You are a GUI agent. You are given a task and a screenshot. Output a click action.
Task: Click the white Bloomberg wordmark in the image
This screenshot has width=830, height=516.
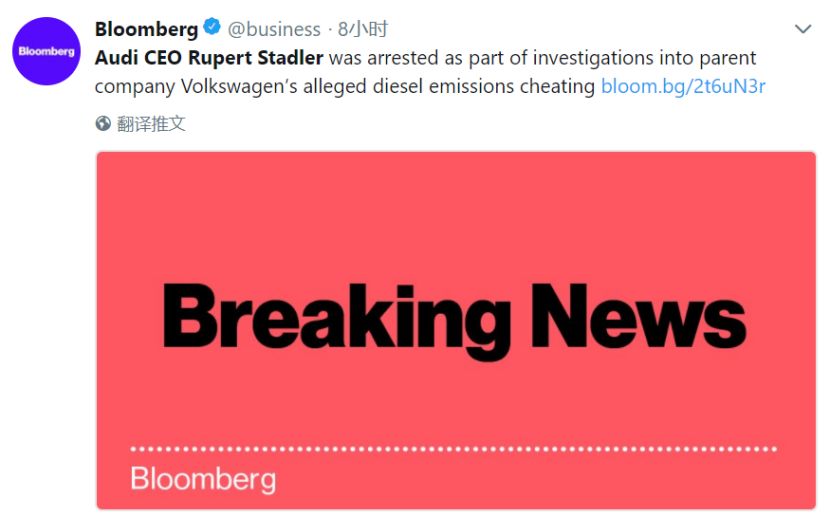203,478
